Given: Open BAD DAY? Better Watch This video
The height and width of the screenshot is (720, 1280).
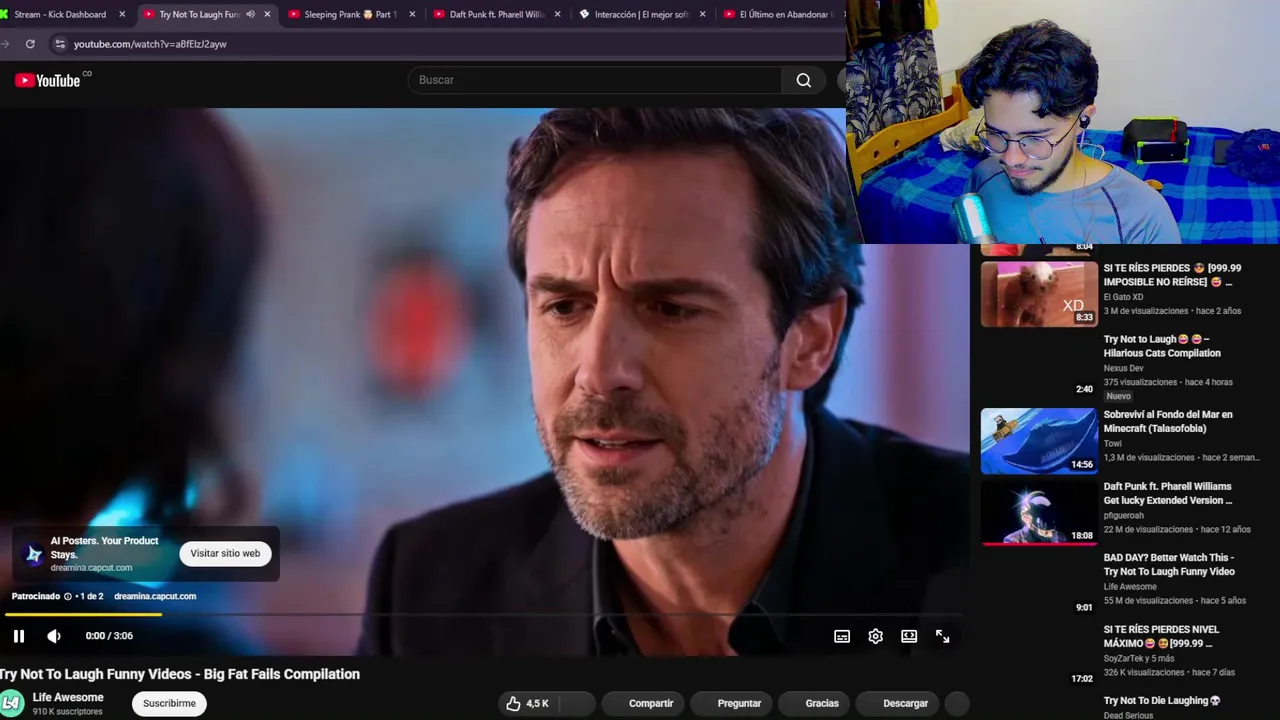Looking at the screenshot, I should click(1169, 565).
